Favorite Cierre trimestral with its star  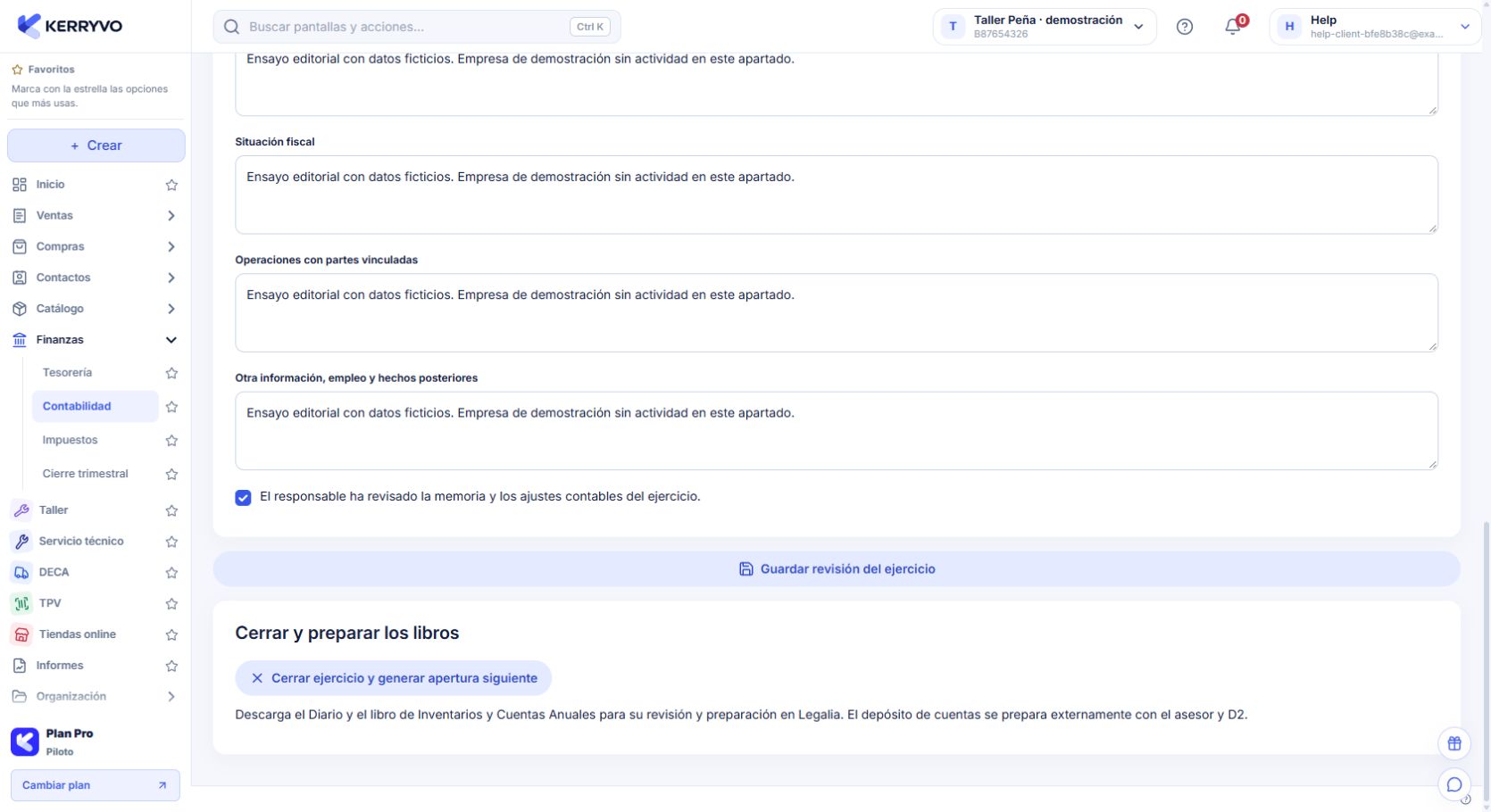(171, 475)
